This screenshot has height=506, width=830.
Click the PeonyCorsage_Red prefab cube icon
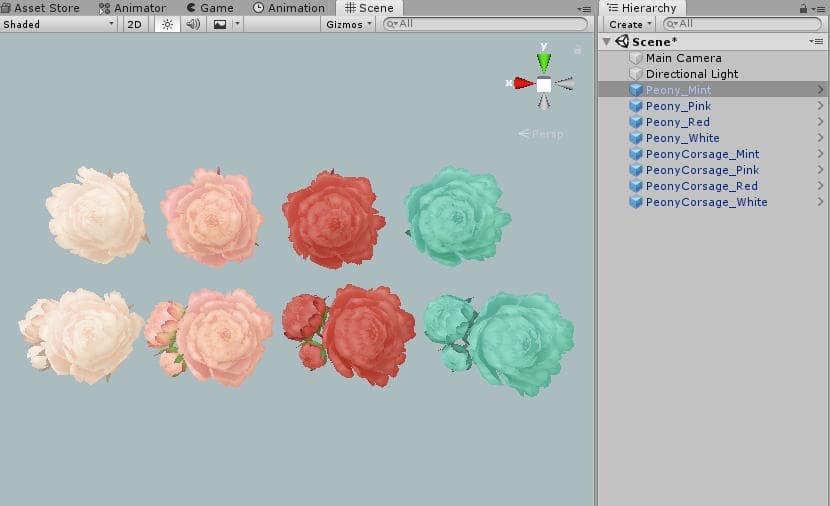click(636, 186)
